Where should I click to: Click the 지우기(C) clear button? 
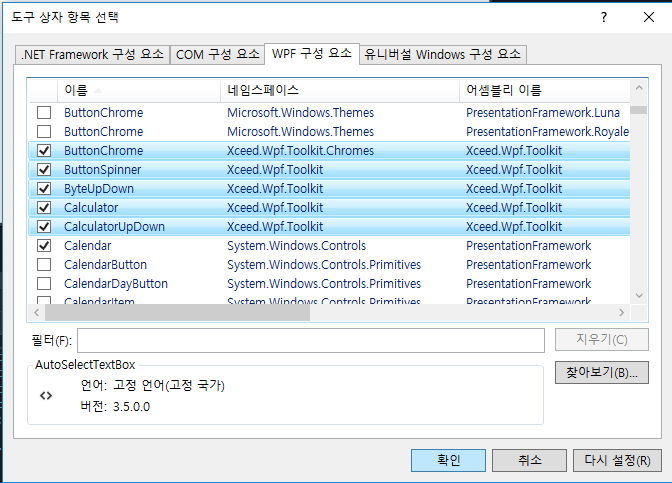coord(602,340)
